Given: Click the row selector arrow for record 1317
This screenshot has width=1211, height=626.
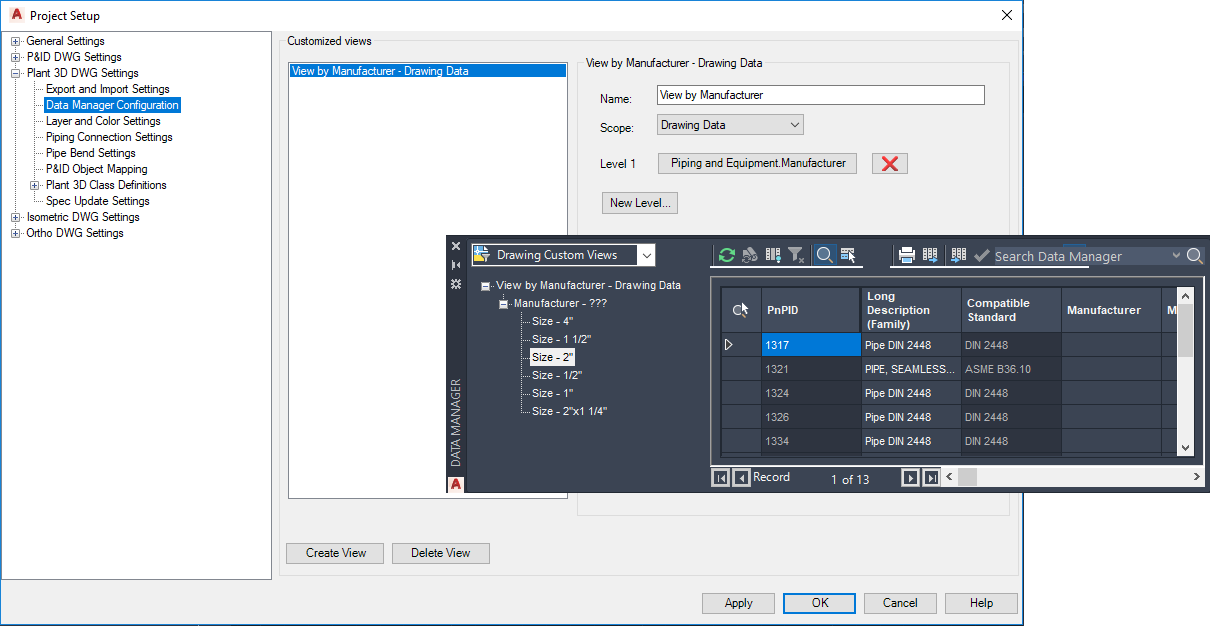Looking at the screenshot, I should [729, 345].
